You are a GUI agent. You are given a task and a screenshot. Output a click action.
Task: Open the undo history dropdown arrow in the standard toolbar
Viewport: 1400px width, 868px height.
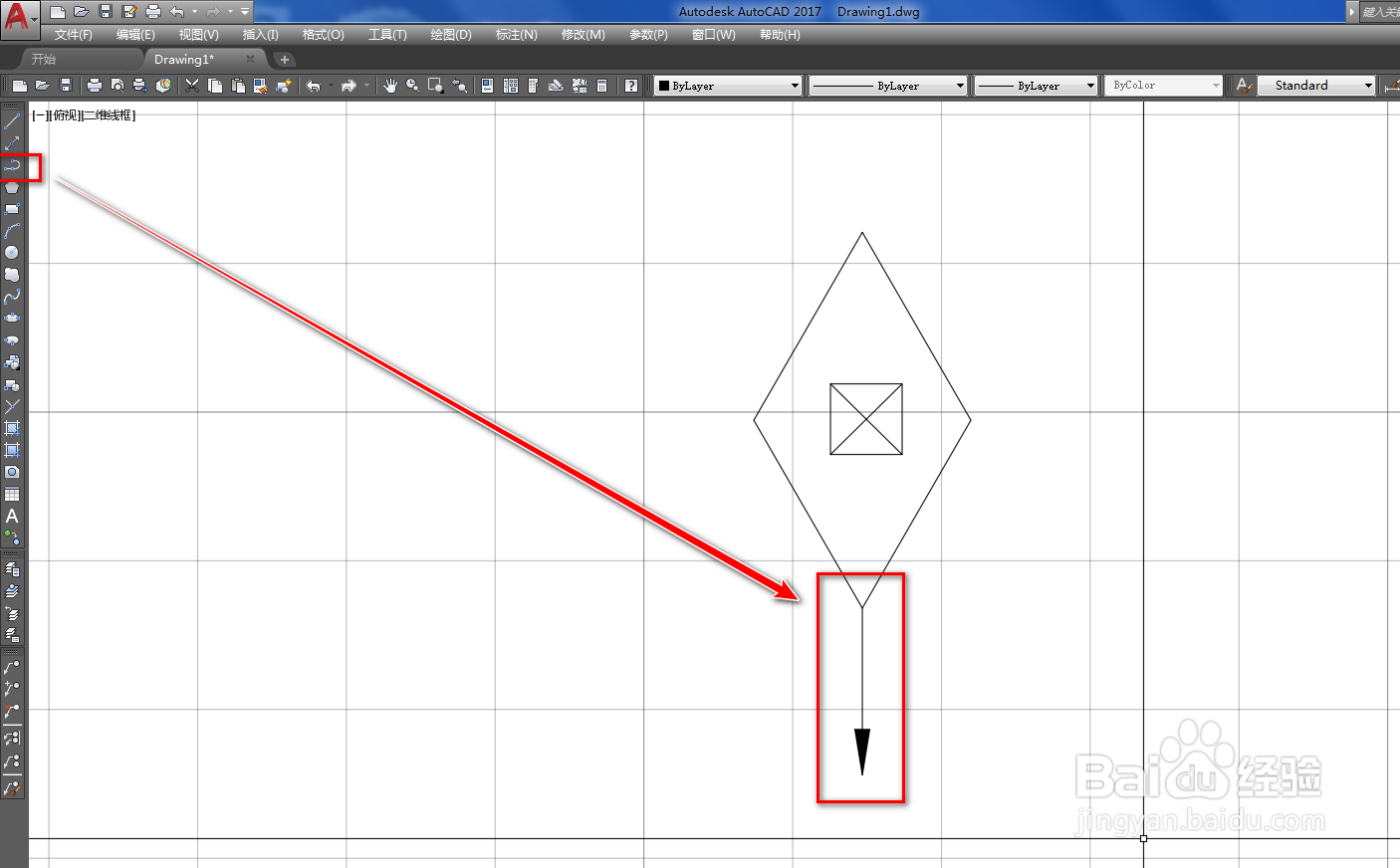point(331,86)
